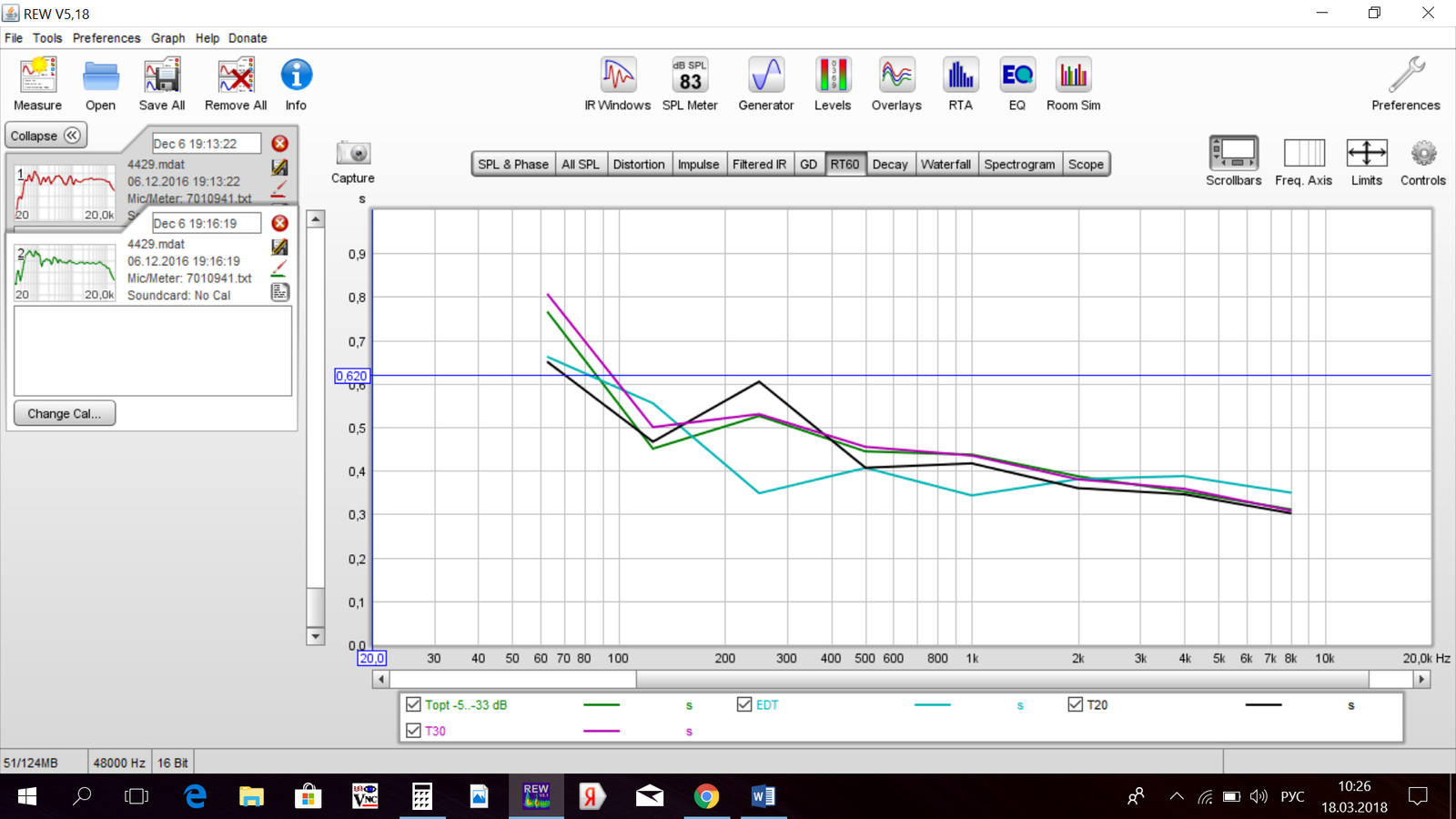Toggle the T30 trace checkbox
1456x819 pixels.
[x=413, y=731]
